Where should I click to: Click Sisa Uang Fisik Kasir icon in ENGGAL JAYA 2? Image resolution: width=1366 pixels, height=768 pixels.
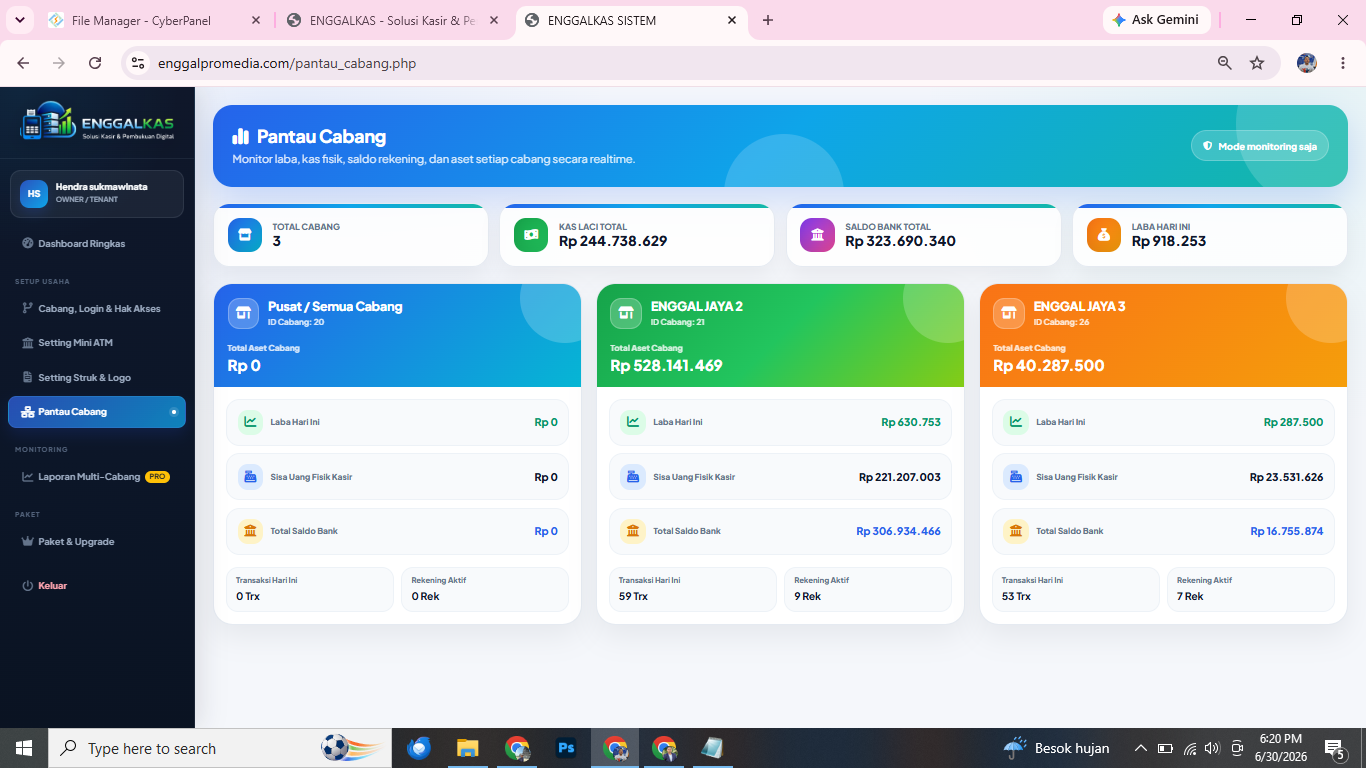[633, 477]
